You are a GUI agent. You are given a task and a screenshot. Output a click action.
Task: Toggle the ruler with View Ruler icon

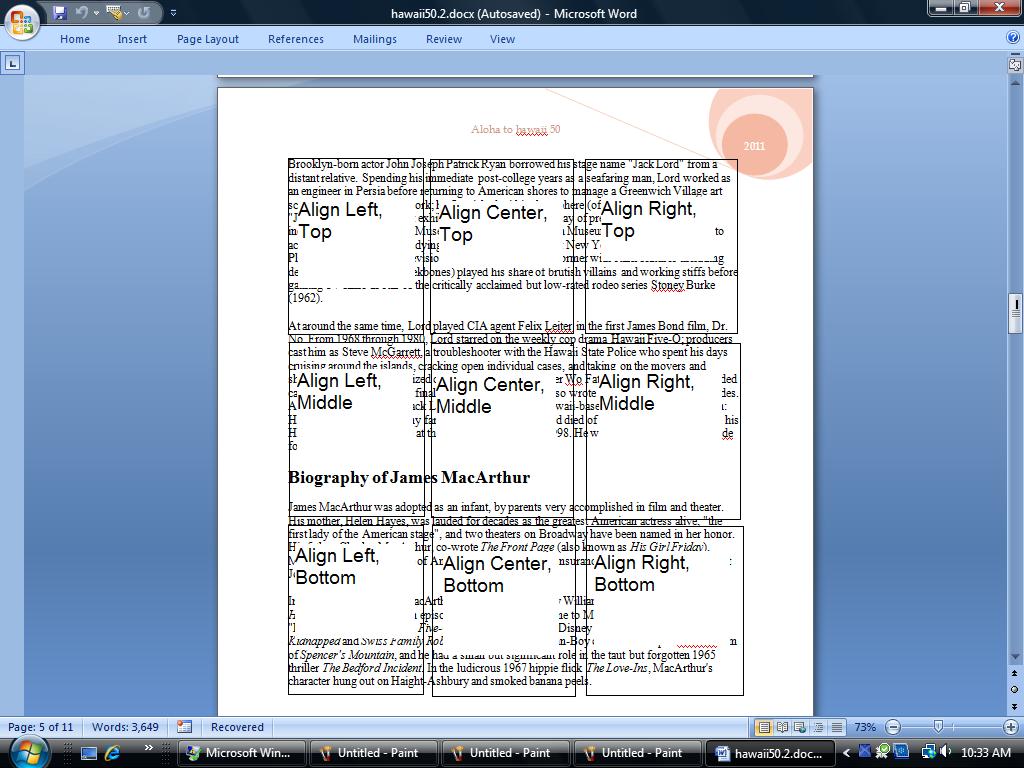[1015, 65]
